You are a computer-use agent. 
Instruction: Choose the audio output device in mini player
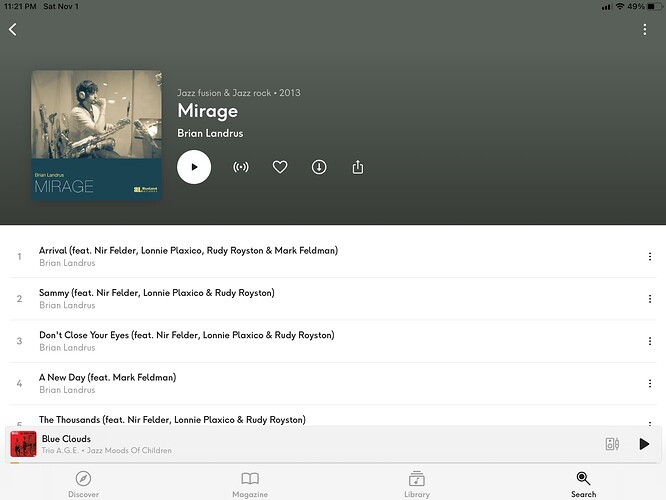click(612, 444)
